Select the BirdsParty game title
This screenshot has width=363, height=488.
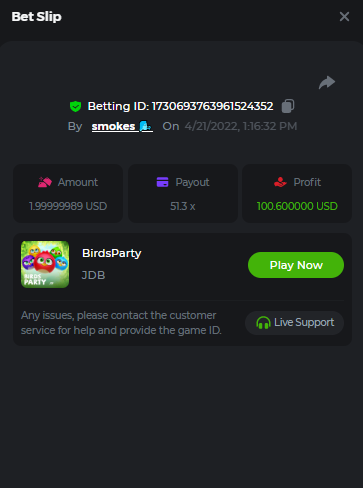pos(112,253)
